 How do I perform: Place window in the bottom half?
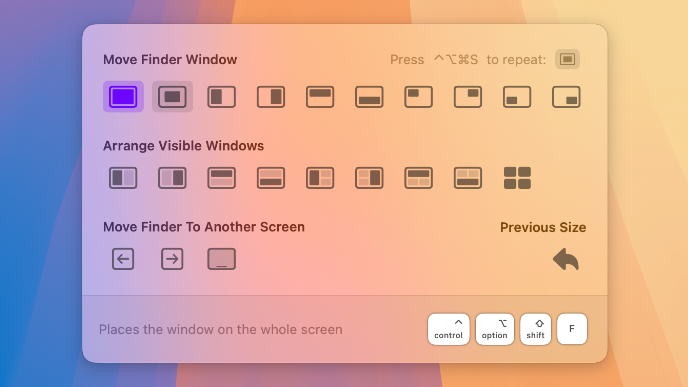369,97
